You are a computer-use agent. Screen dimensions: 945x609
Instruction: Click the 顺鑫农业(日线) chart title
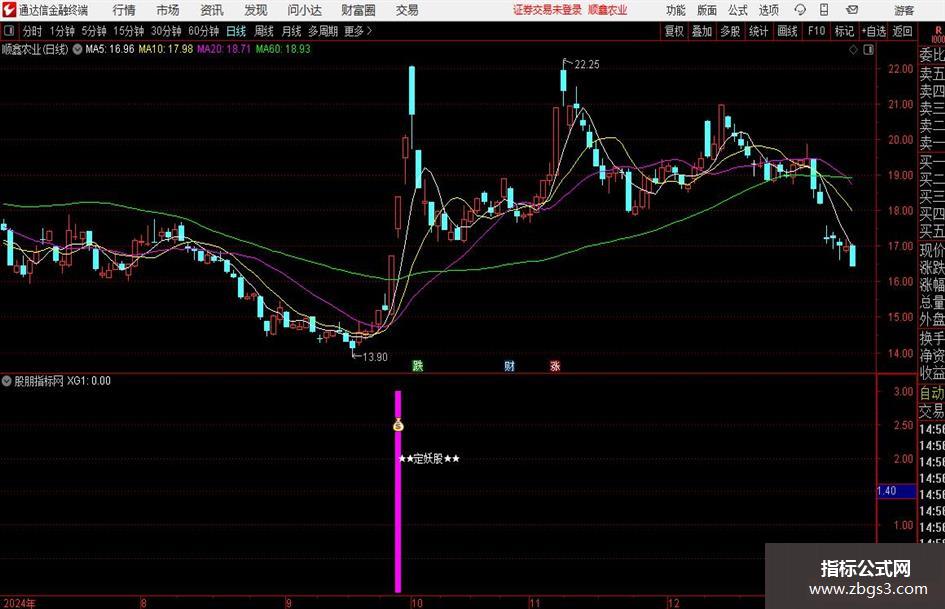[35, 49]
